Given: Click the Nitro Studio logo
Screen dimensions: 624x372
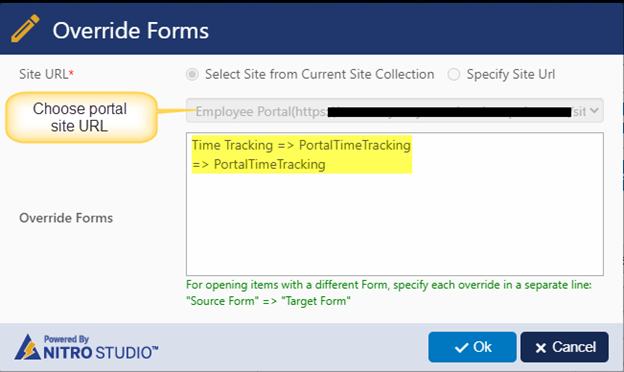Looking at the screenshot, I should 86,347.
